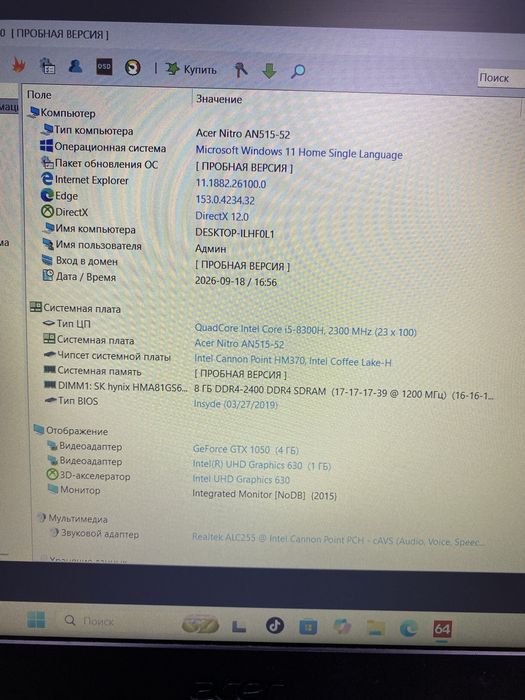525x700 pixels.
Task: Open the Copilot taskbar icon
Action: tap(342, 627)
